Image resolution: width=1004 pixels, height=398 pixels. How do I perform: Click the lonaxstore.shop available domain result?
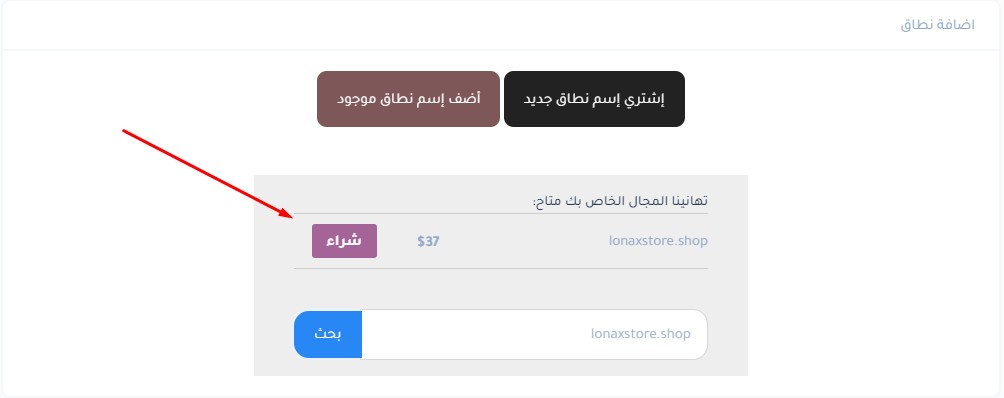tap(658, 241)
